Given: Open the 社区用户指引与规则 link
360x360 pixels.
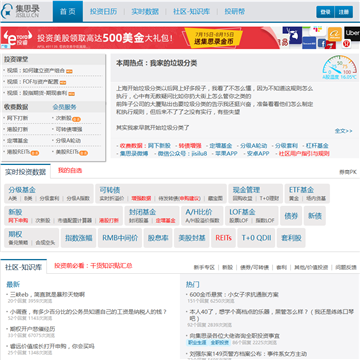Looking at the screenshot, I should point(304,154).
